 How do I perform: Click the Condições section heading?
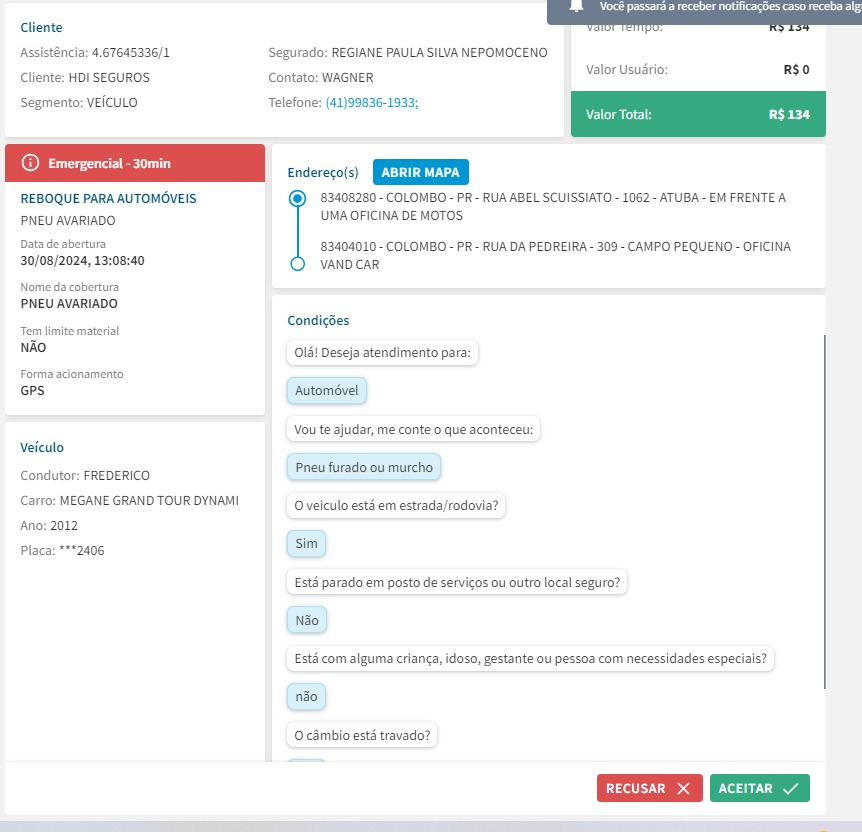[318, 321]
